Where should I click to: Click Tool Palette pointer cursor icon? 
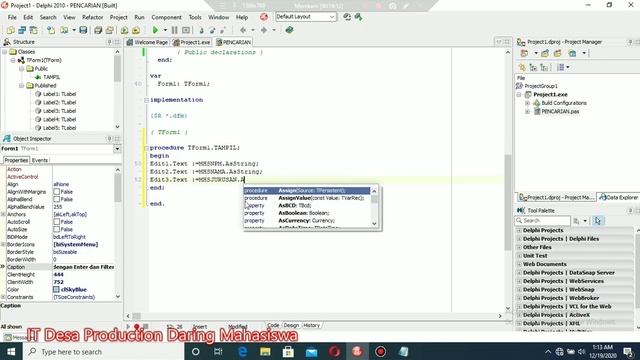click(x=598, y=221)
